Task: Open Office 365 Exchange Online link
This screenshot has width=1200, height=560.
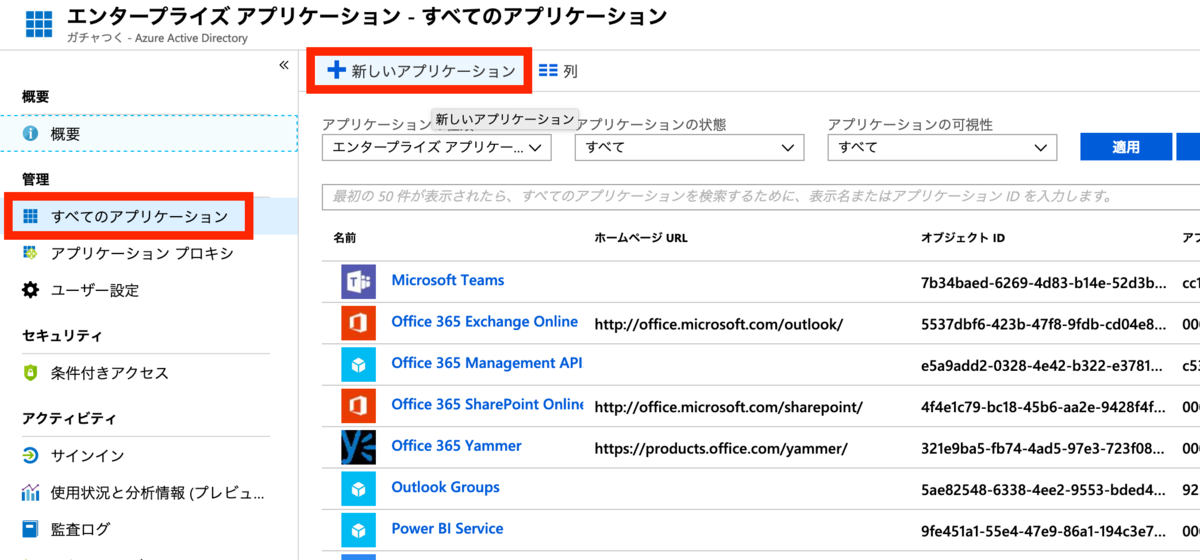Action: (x=485, y=322)
